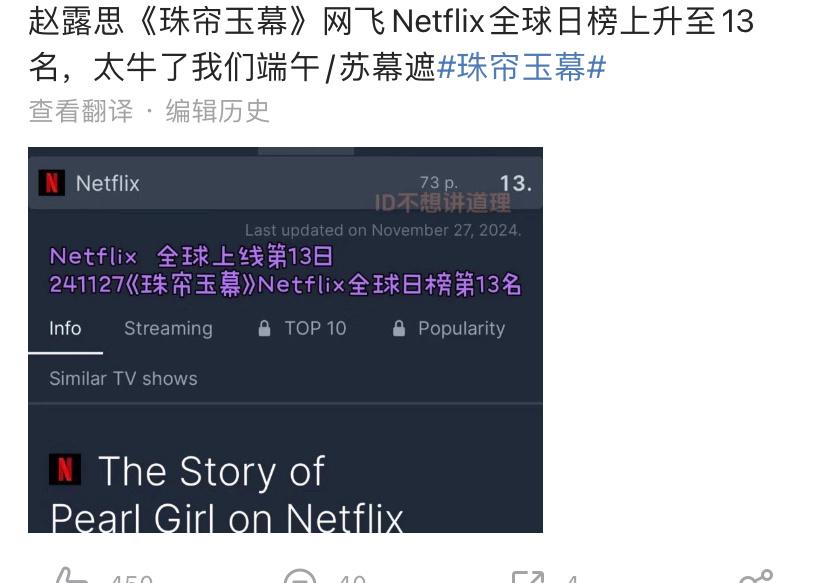Click the Netflix N icon next to the title
This screenshot has height=583, width=828.
tap(65, 469)
